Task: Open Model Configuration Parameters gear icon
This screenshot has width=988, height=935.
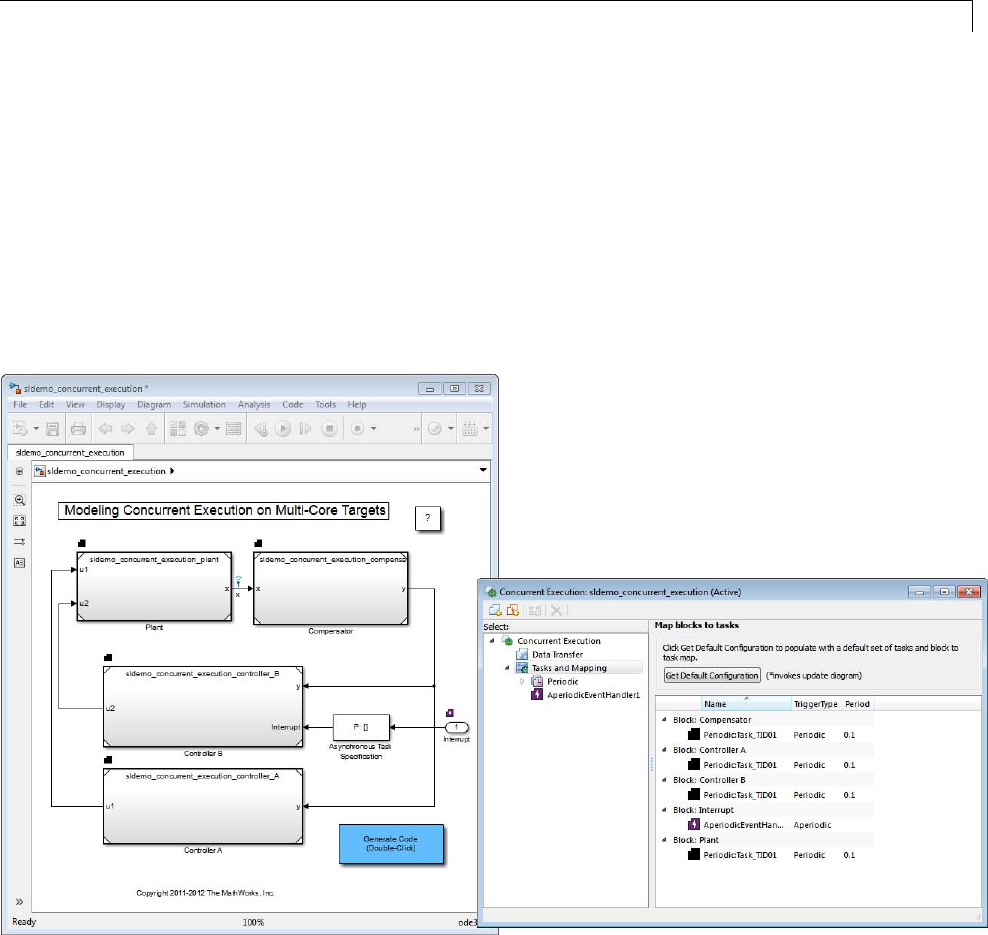Action: click(201, 429)
